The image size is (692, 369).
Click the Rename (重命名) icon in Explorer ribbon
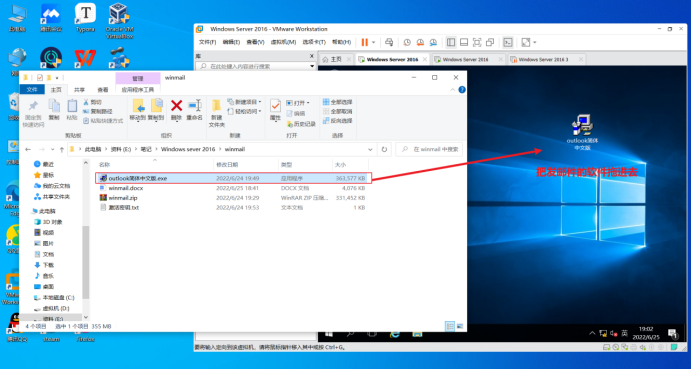point(194,105)
